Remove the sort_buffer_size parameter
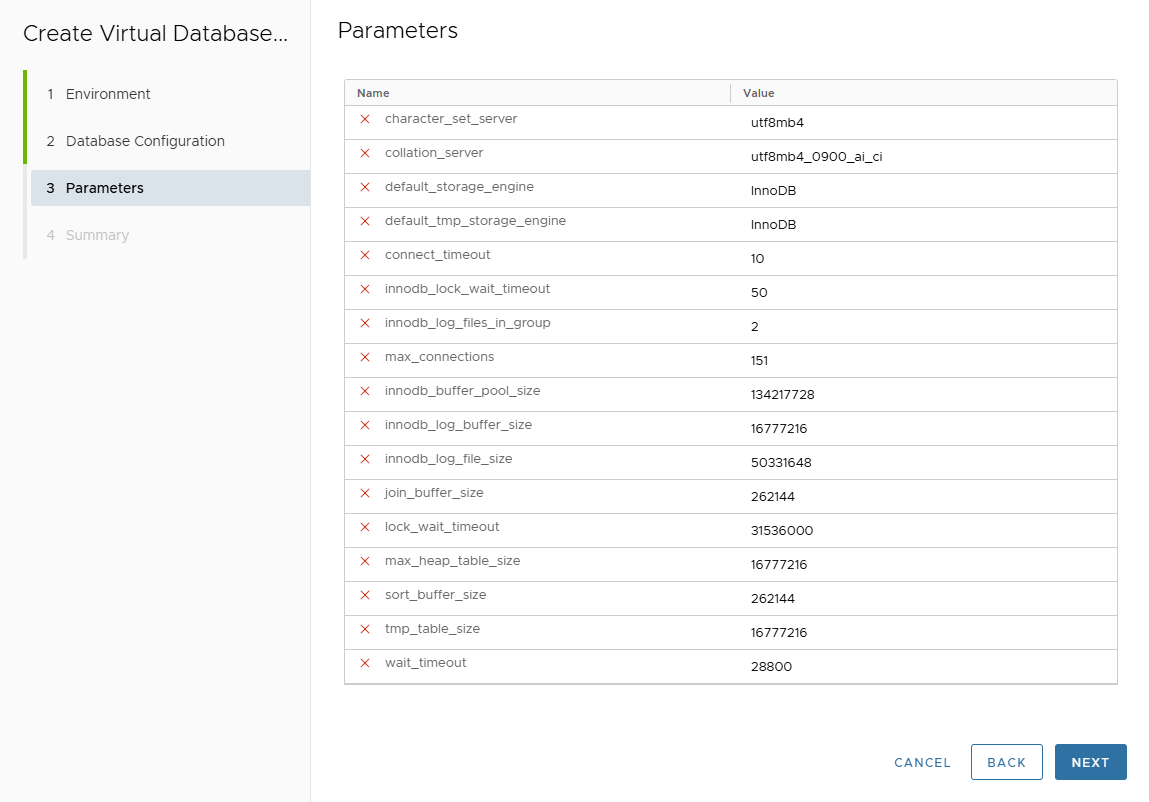 (364, 595)
